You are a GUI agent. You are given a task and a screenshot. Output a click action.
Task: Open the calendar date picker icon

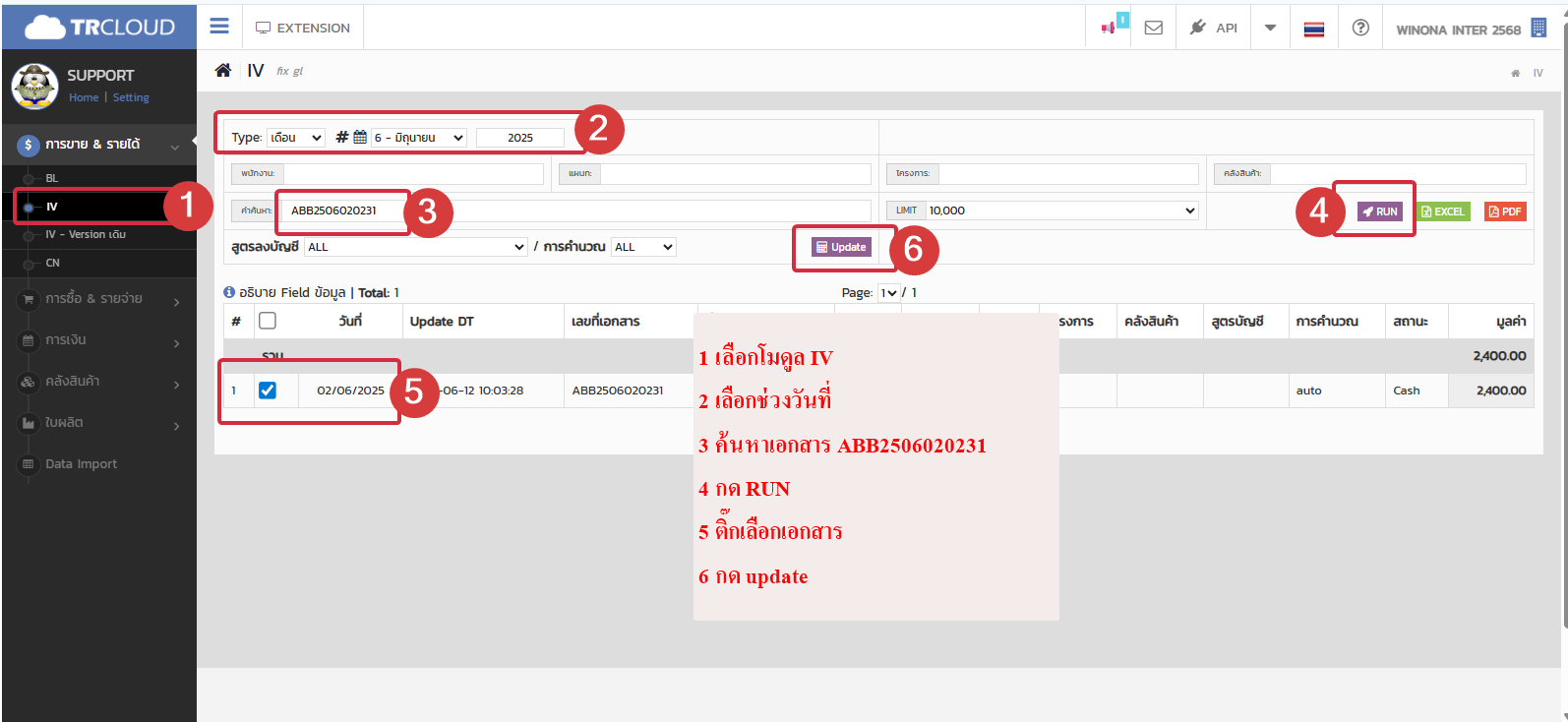[x=360, y=138]
